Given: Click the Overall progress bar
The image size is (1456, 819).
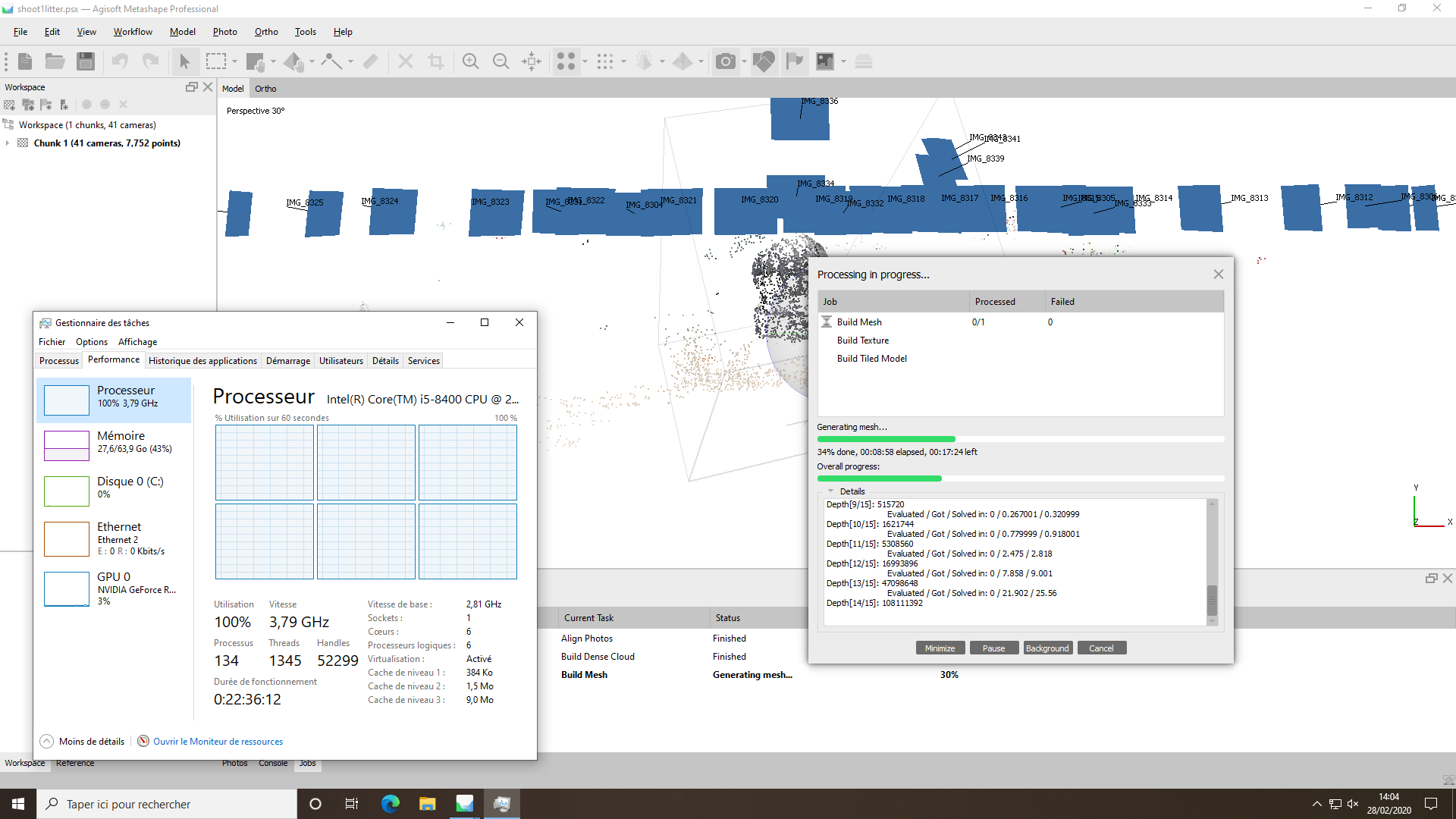Looking at the screenshot, I should [1020, 479].
